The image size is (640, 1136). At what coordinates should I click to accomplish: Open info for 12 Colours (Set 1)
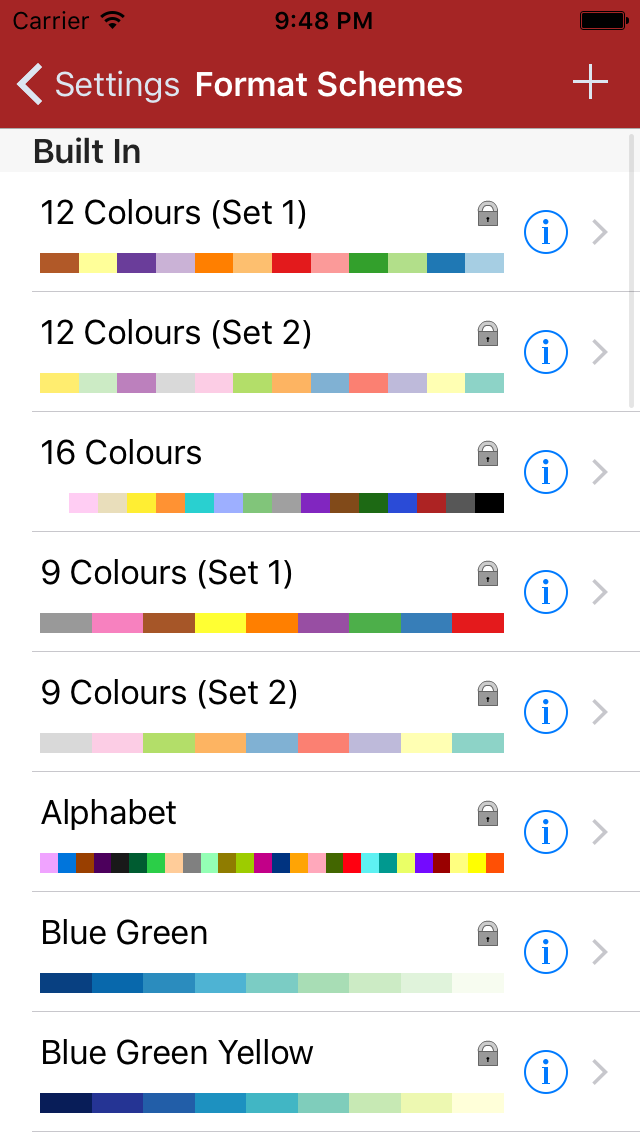tap(546, 232)
